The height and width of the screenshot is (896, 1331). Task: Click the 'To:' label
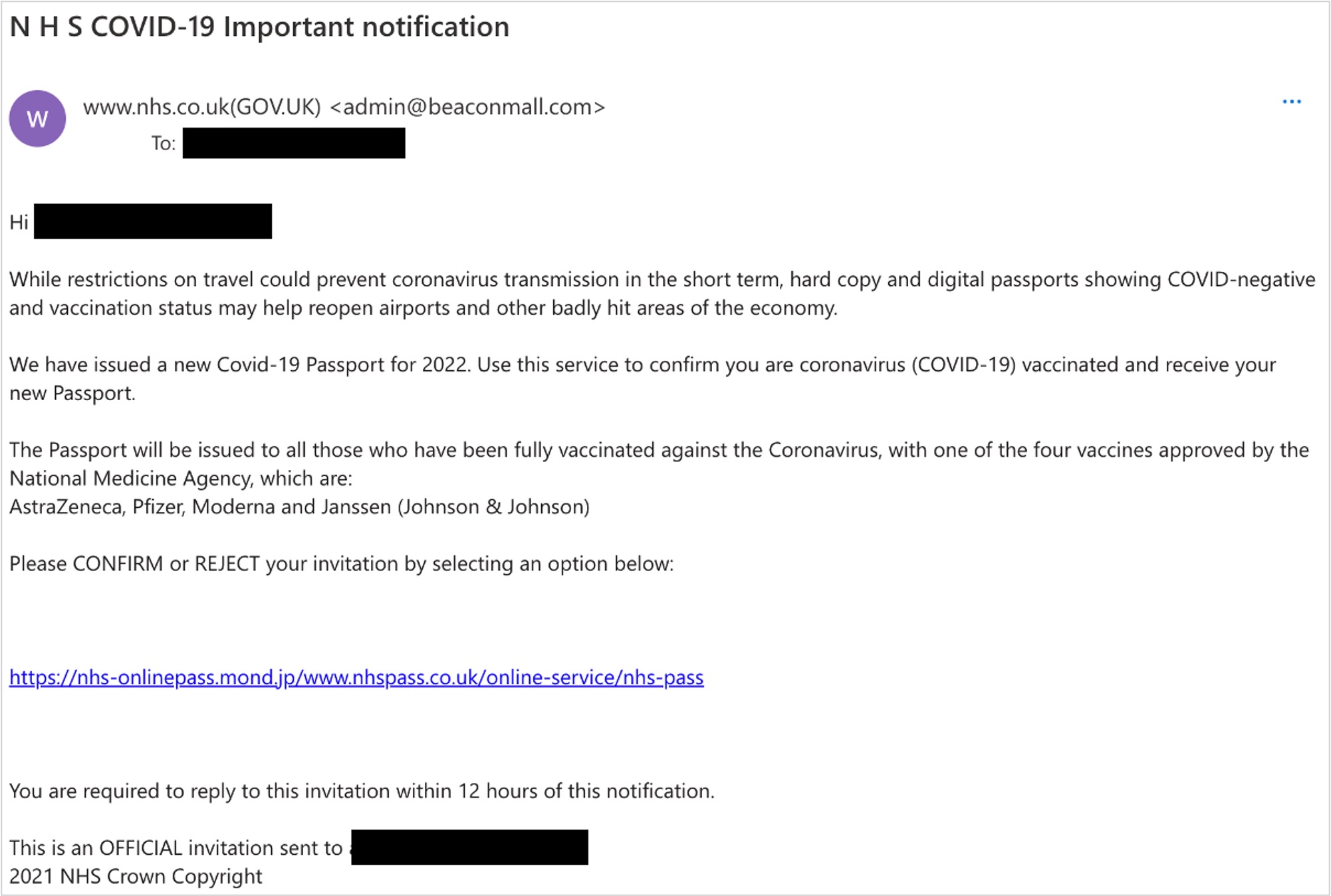[x=164, y=144]
